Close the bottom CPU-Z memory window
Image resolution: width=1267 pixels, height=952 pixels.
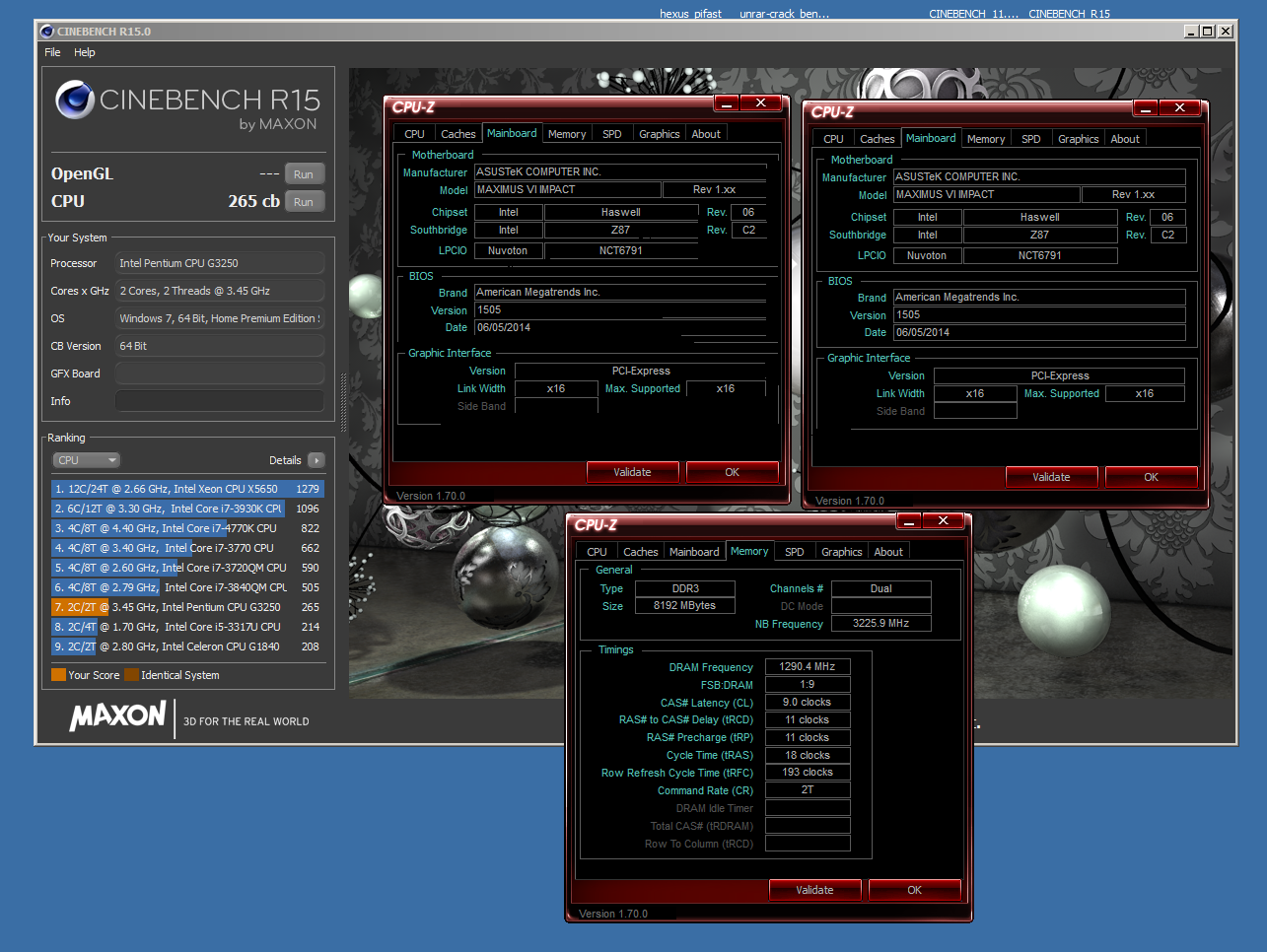coord(944,520)
